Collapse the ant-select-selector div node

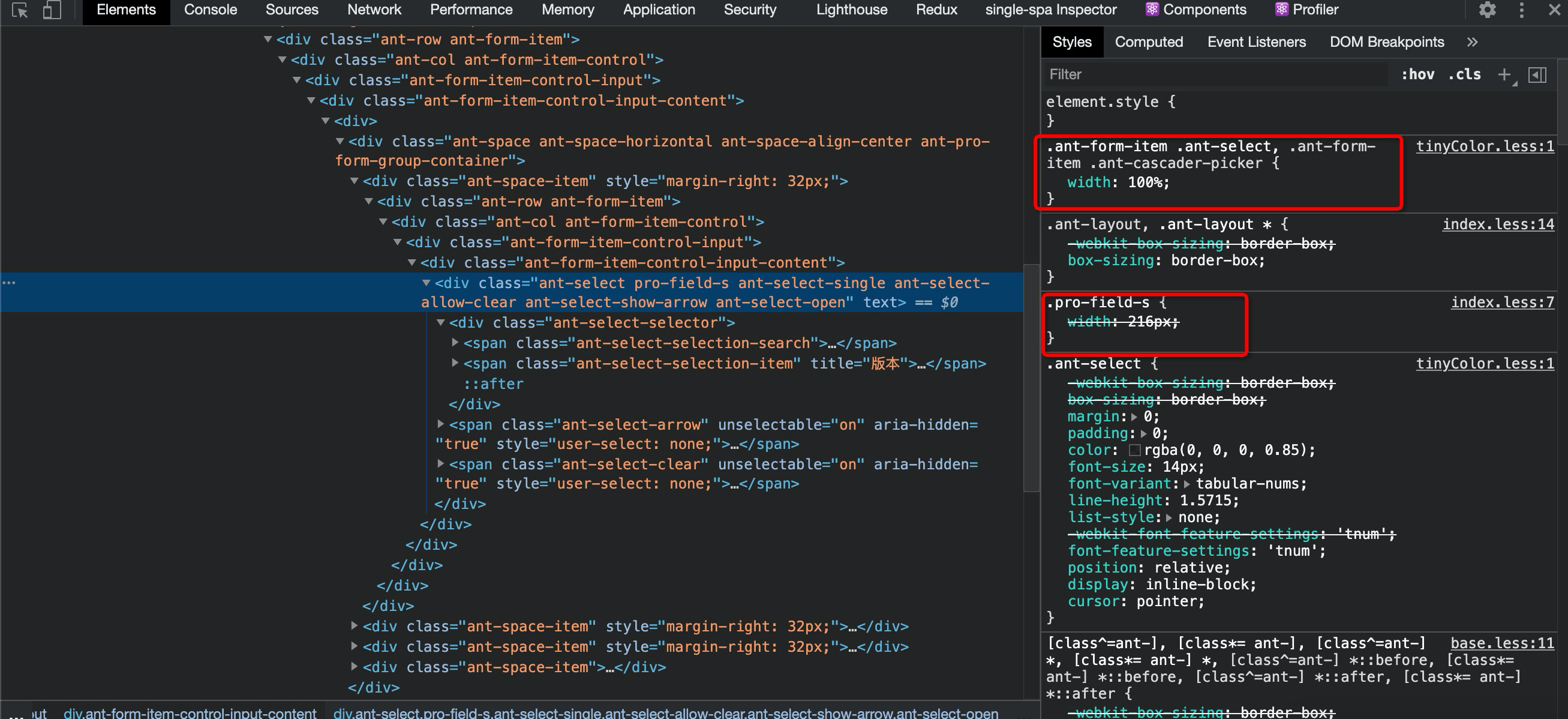click(x=441, y=323)
